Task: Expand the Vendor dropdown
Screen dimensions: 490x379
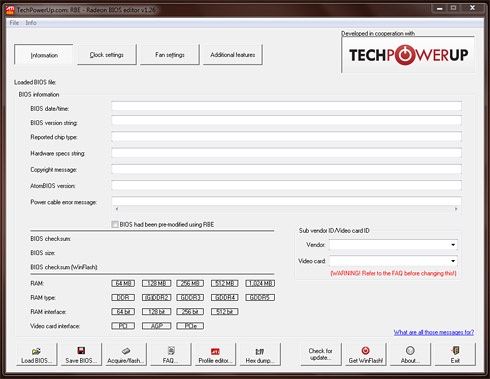Action: 453,245
